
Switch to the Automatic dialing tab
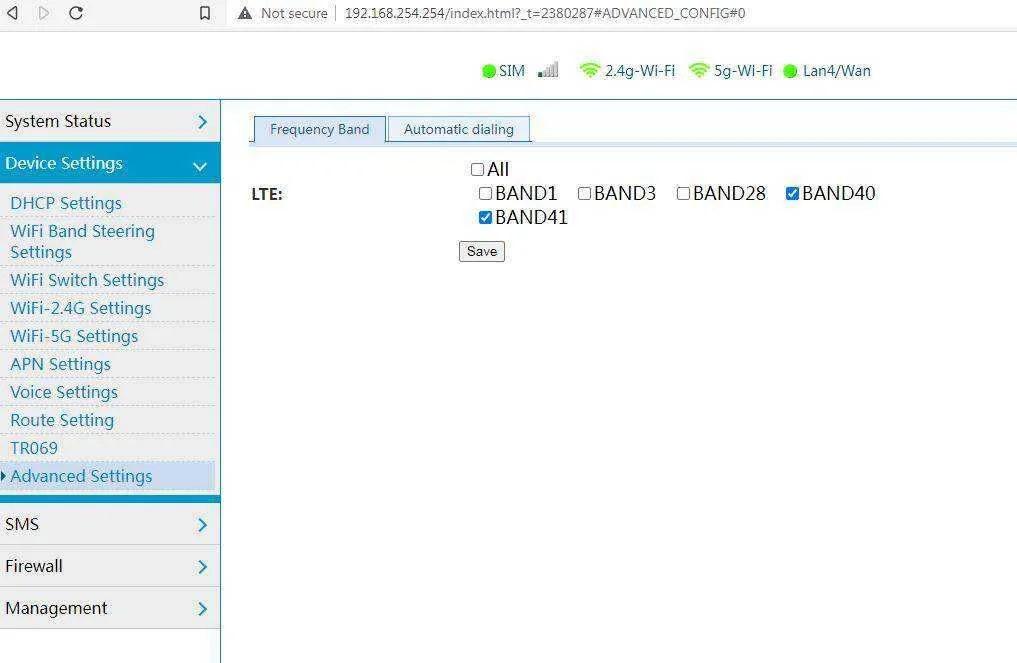point(459,129)
